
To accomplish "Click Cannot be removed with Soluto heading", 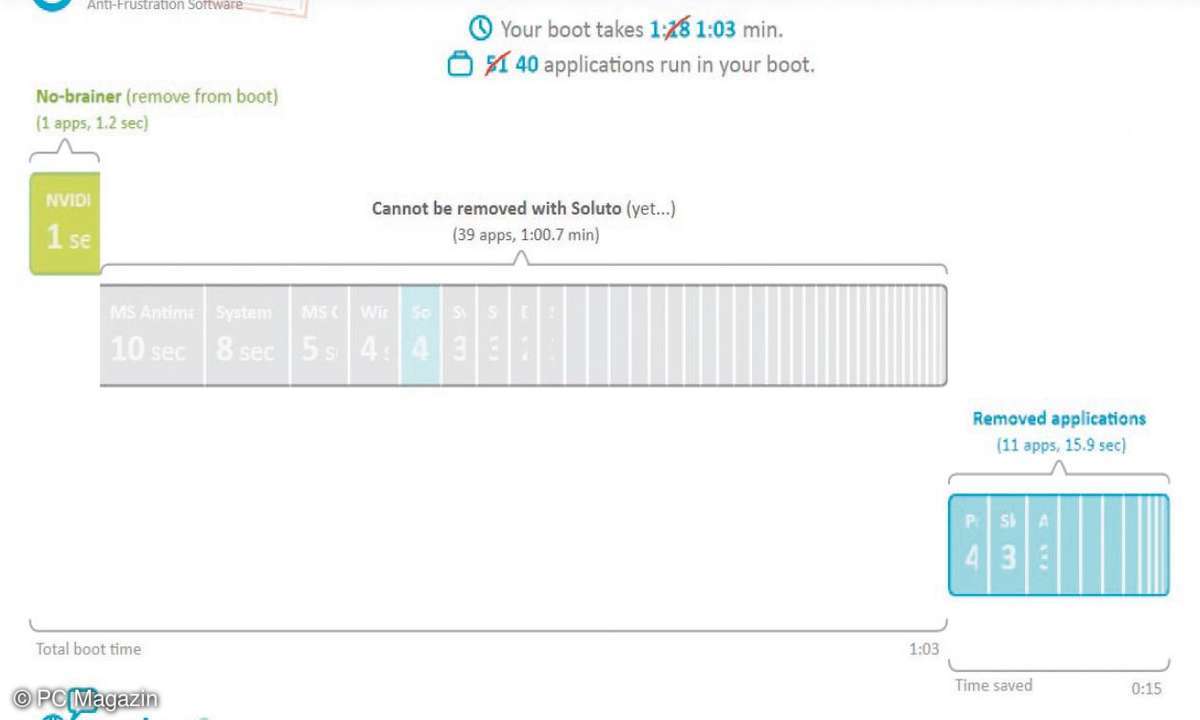I will click(x=524, y=209).
